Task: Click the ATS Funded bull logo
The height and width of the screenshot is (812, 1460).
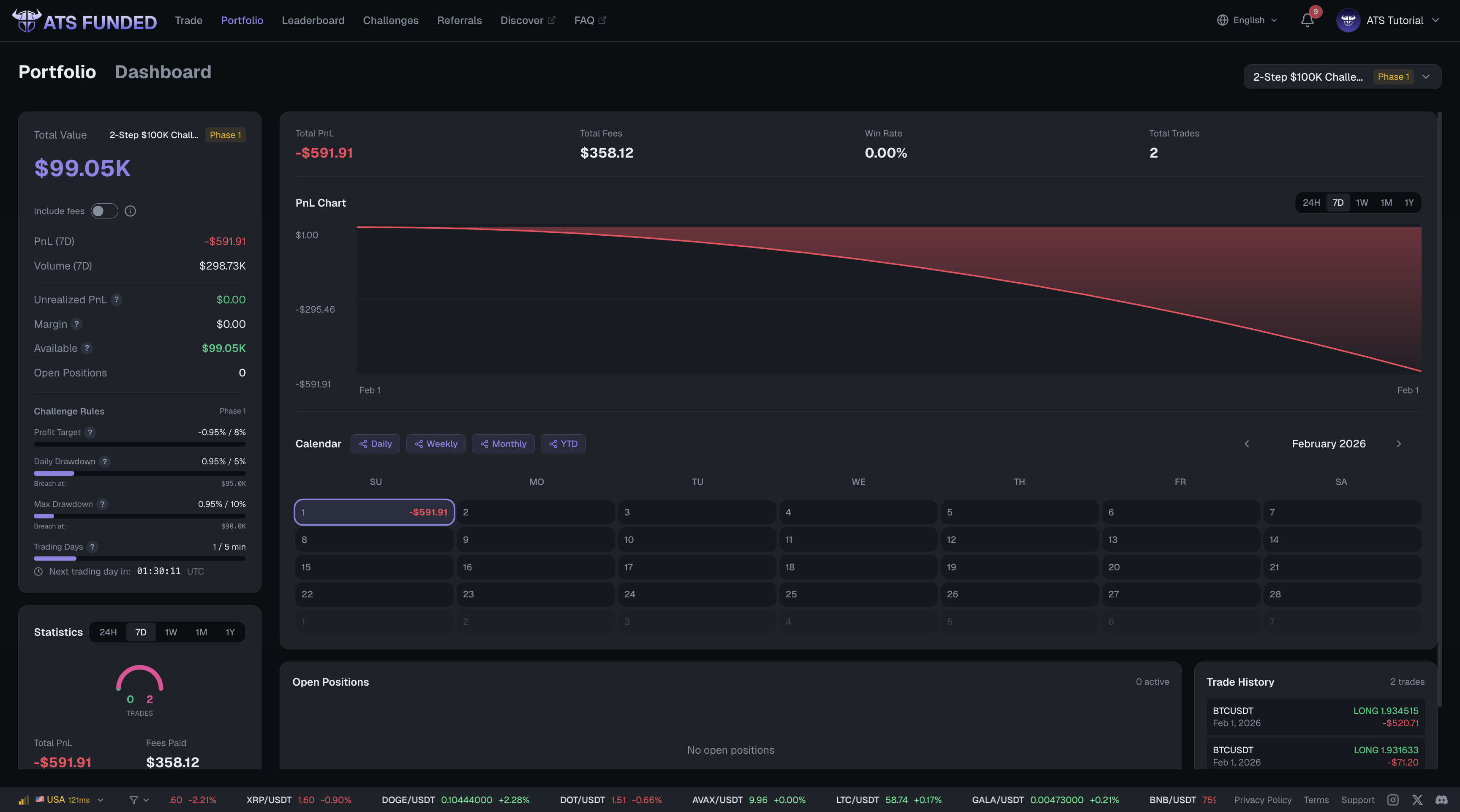Action: (26, 21)
